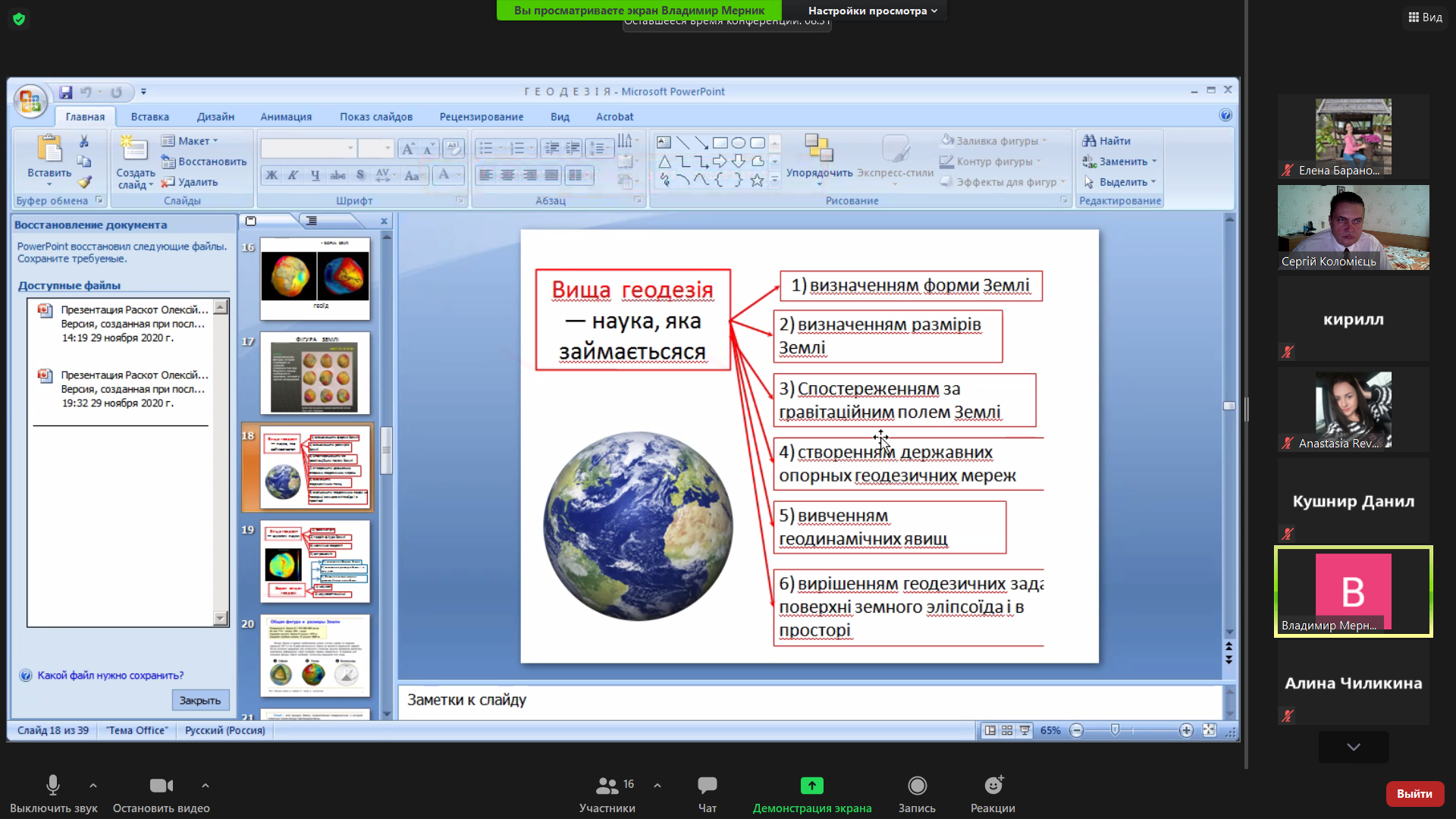Click the Save icon in quick access toolbar
Image resolution: width=1456 pixels, height=819 pixels.
(x=66, y=92)
